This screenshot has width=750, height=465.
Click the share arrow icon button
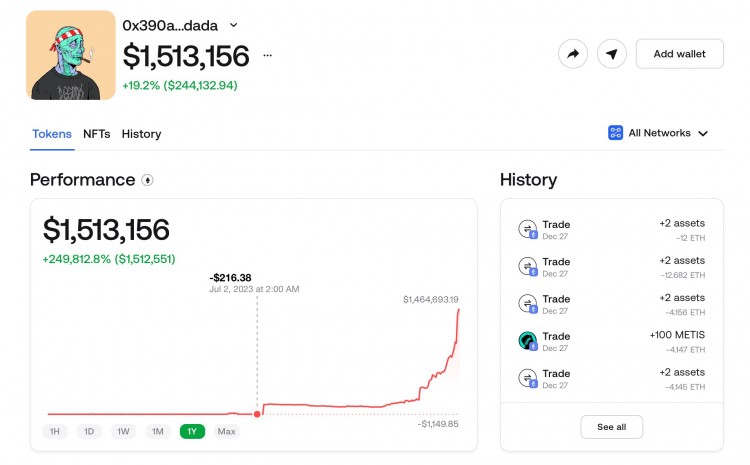point(573,54)
